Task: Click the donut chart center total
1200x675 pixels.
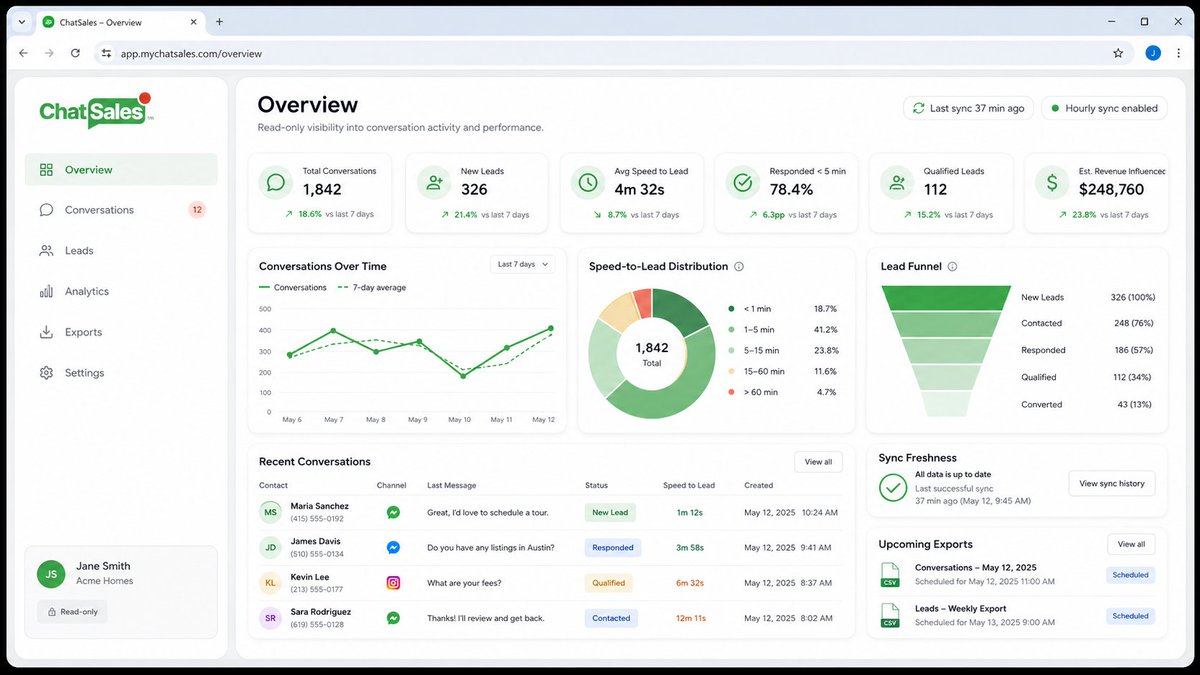Action: pyautogui.click(x=652, y=353)
